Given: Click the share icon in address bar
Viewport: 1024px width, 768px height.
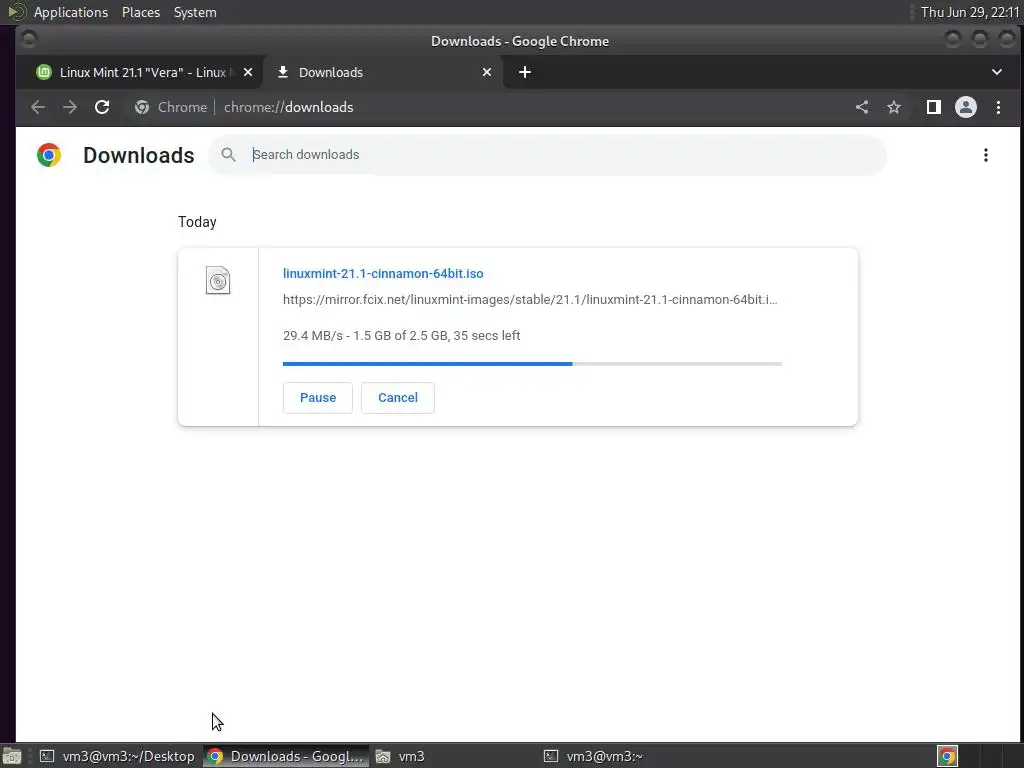Looking at the screenshot, I should [862, 107].
